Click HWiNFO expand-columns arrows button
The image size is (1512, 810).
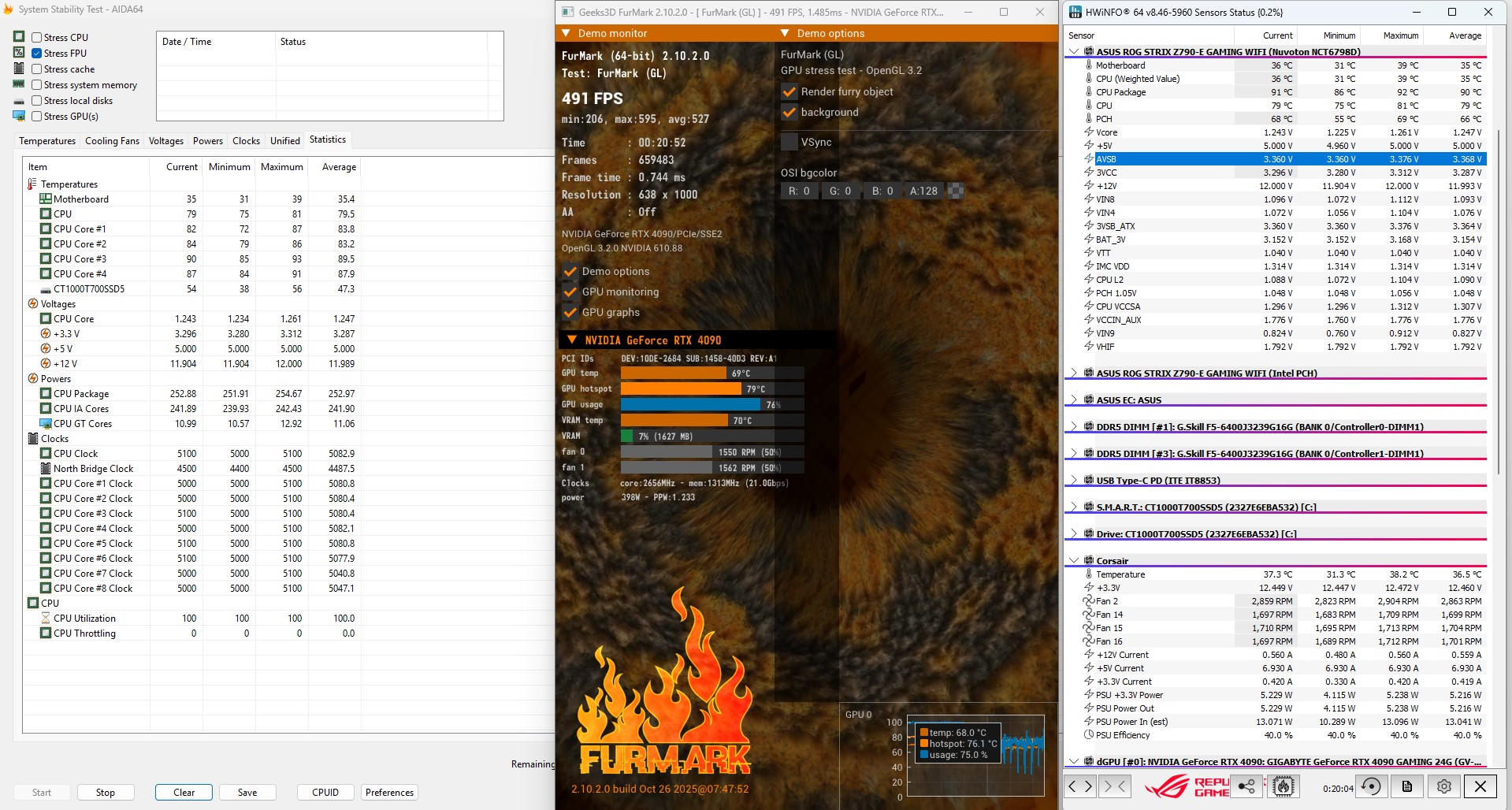[1080, 786]
